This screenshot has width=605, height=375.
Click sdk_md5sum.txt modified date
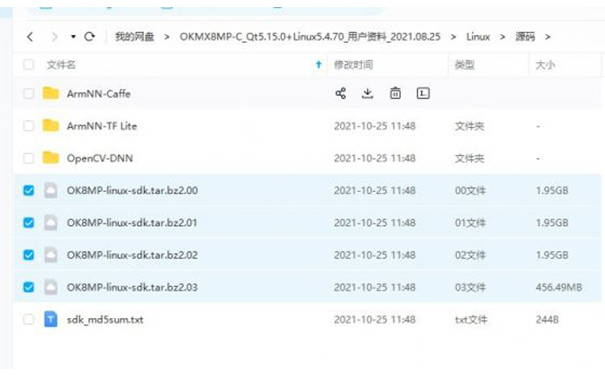(375, 320)
